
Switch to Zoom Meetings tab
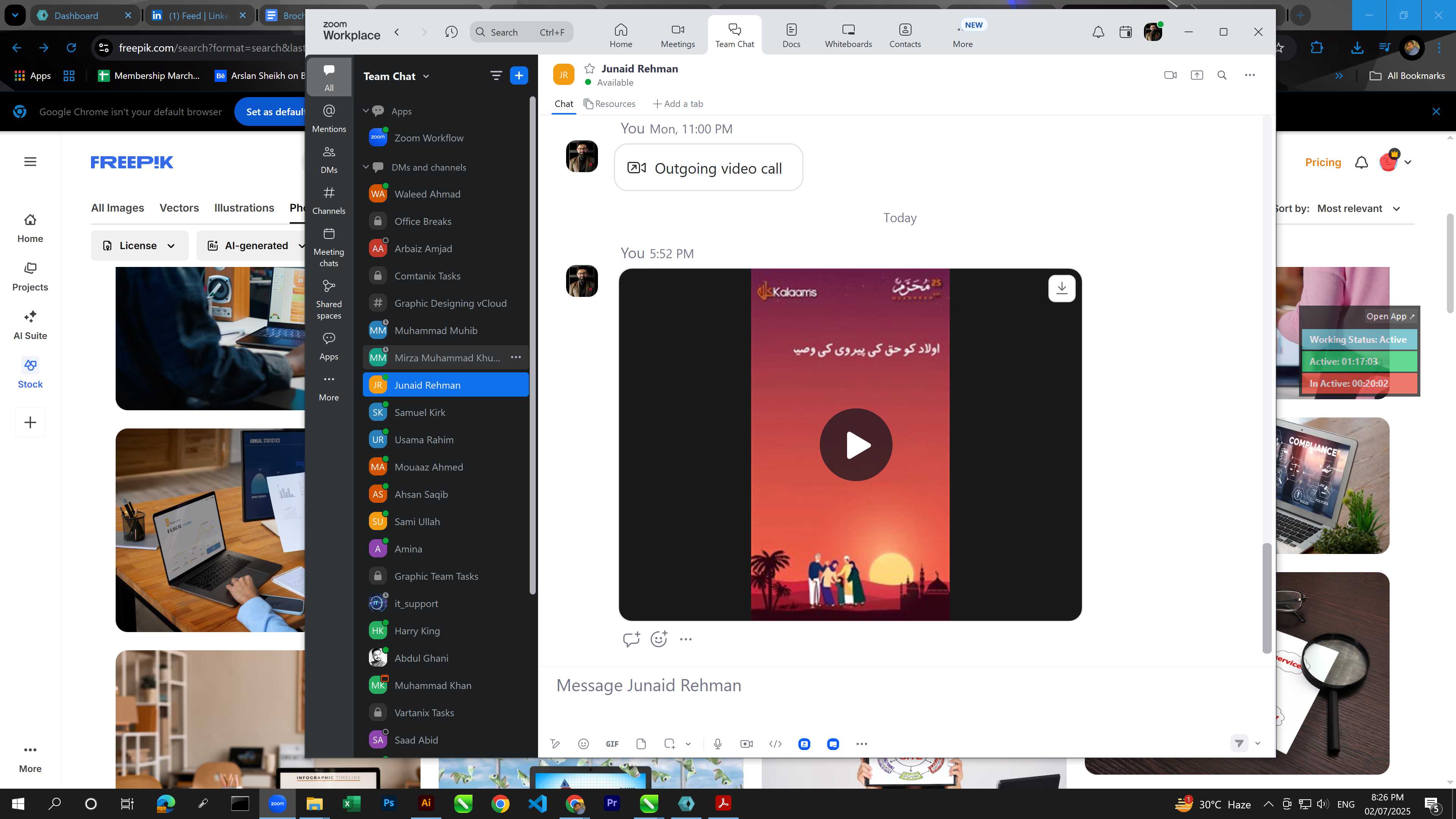[x=678, y=35]
